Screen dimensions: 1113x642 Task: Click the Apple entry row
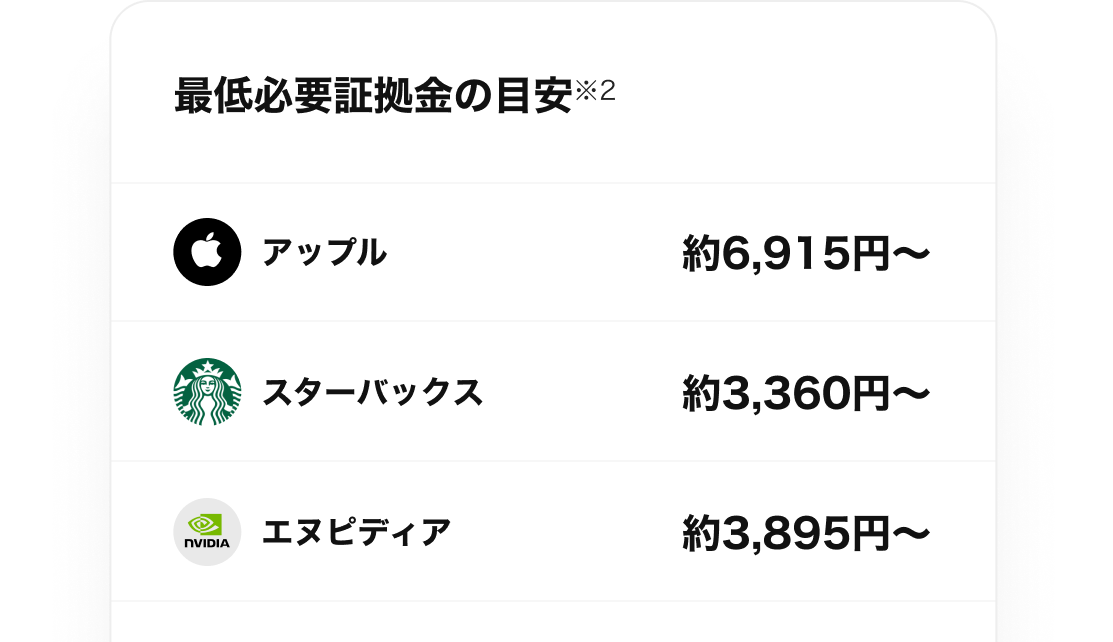point(556,250)
